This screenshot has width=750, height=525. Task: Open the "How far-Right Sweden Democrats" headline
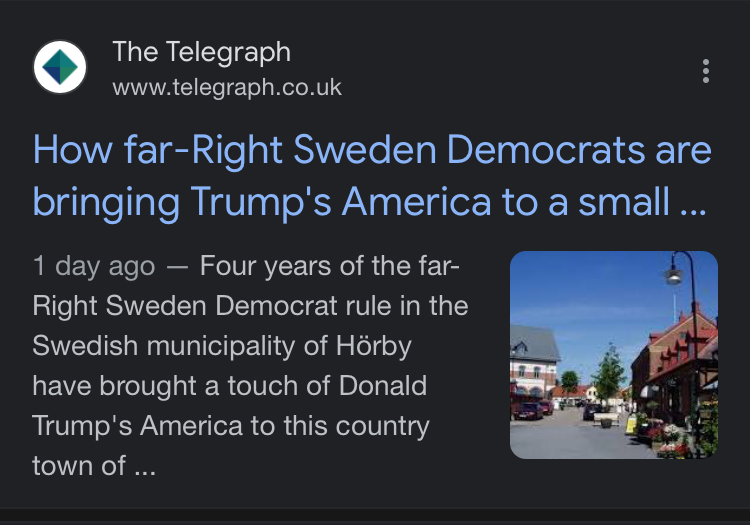point(372,151)
